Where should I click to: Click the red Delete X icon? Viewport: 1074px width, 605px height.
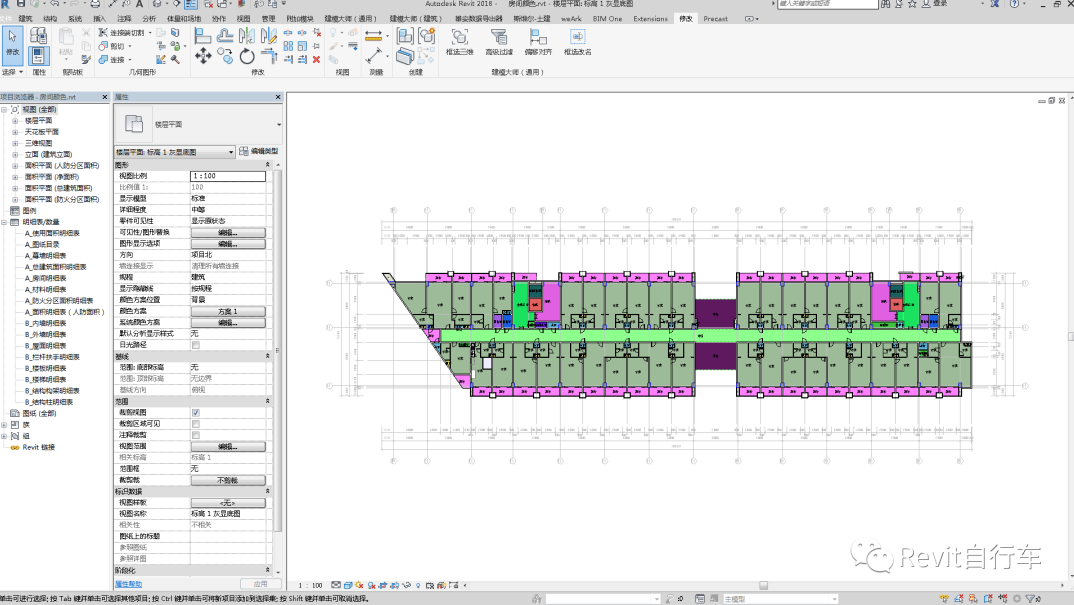(317, 59)
